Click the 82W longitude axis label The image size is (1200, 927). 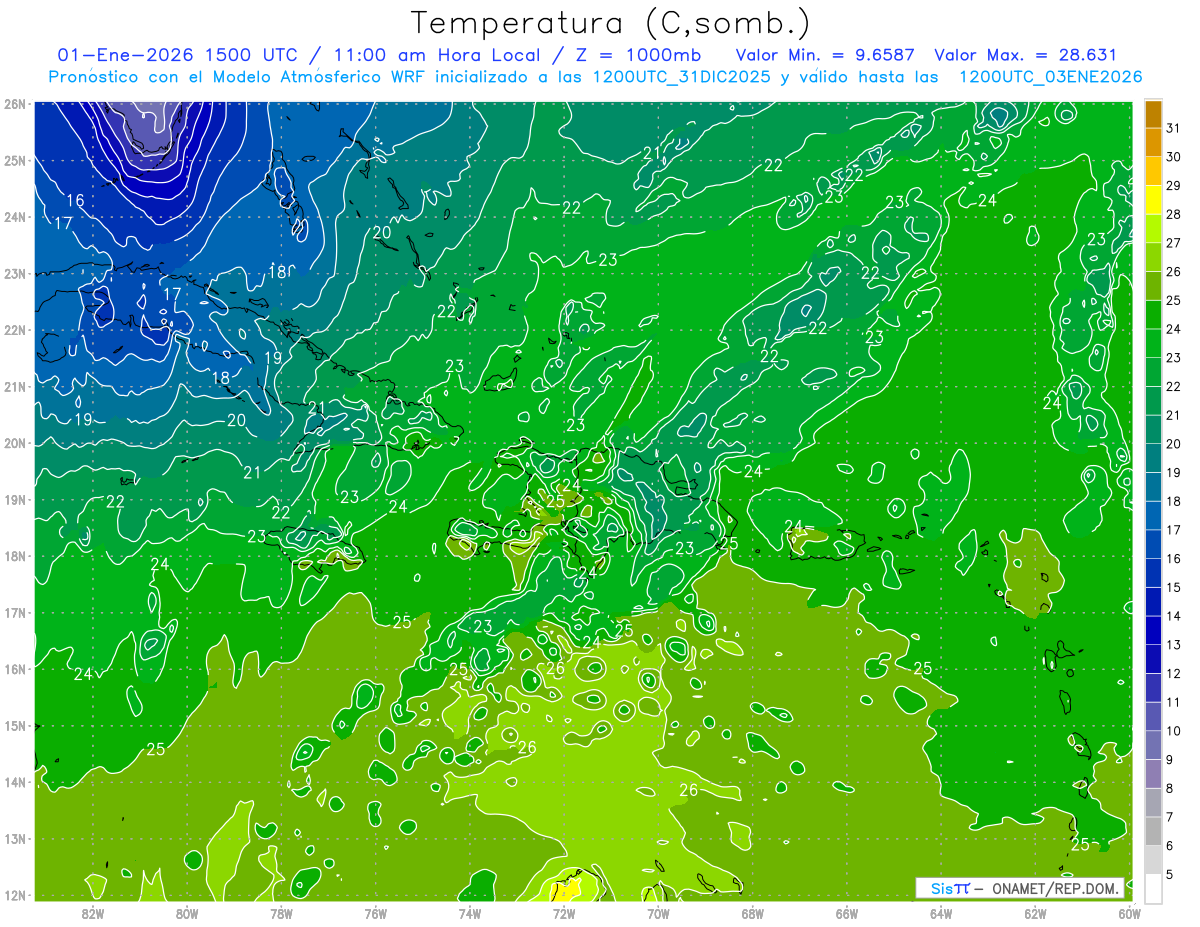tap(93, 913)
